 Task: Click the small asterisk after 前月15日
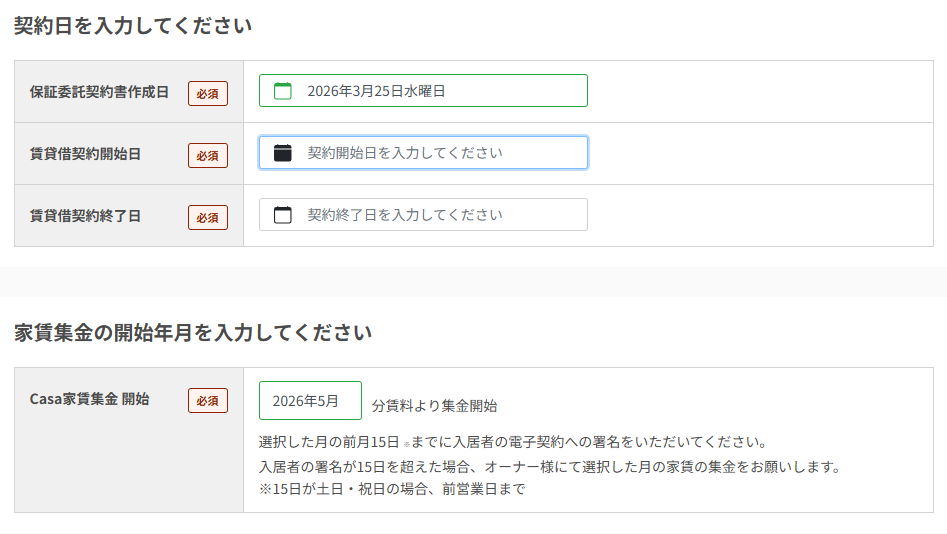407,442
